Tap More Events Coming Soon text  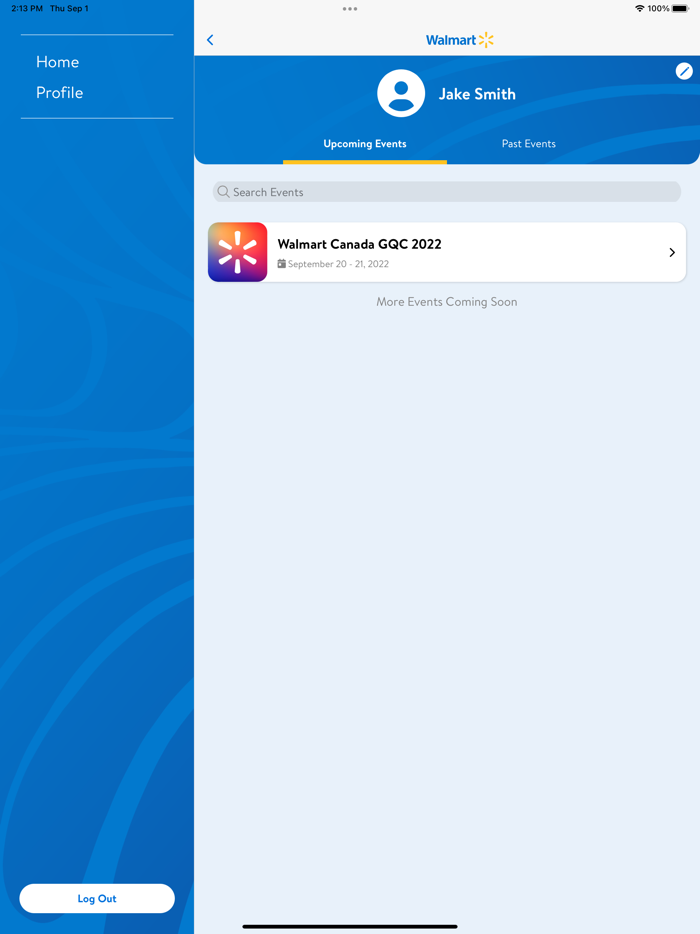447,302
